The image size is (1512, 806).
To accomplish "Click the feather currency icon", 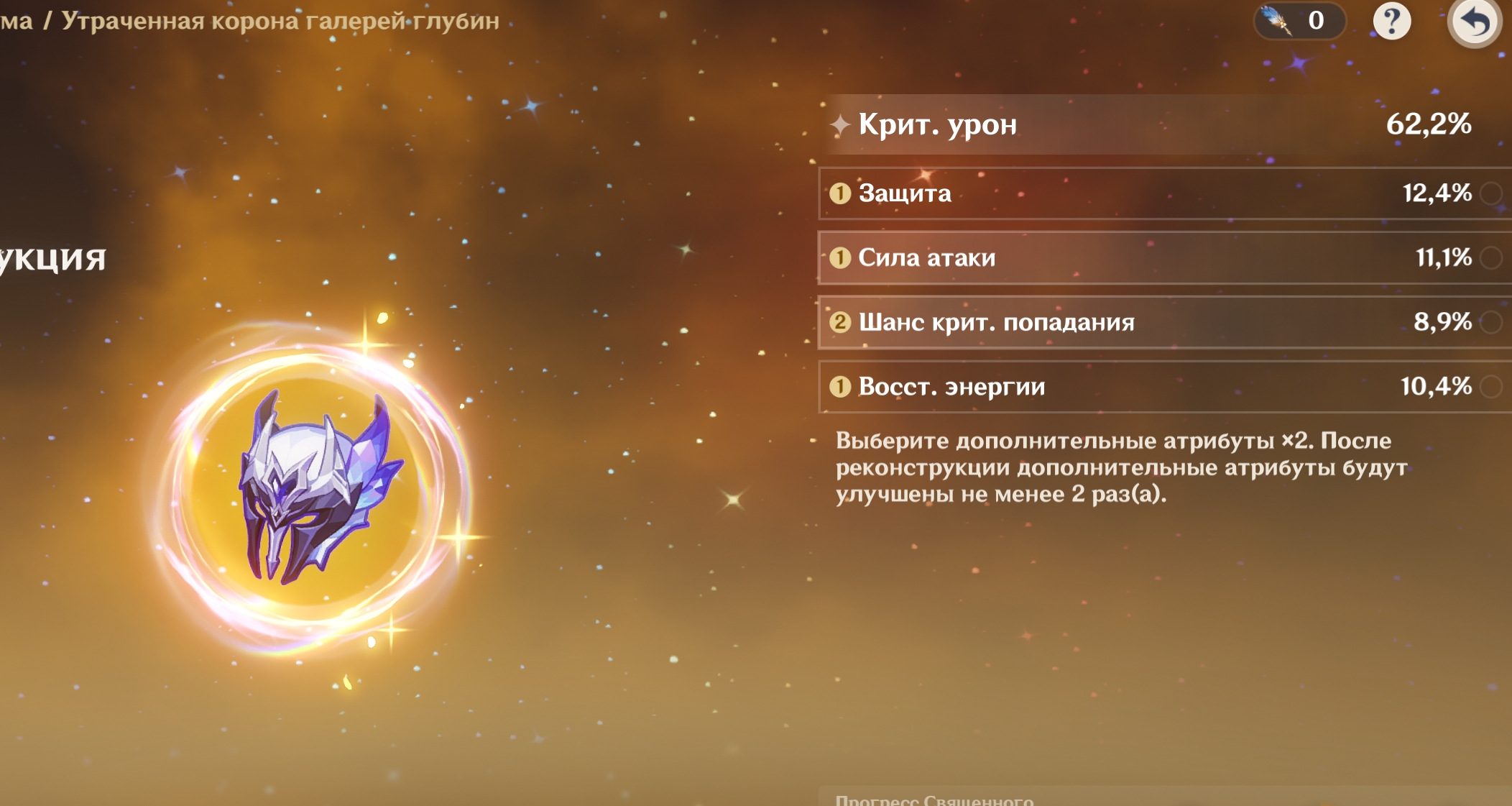I will [1278, 21].
